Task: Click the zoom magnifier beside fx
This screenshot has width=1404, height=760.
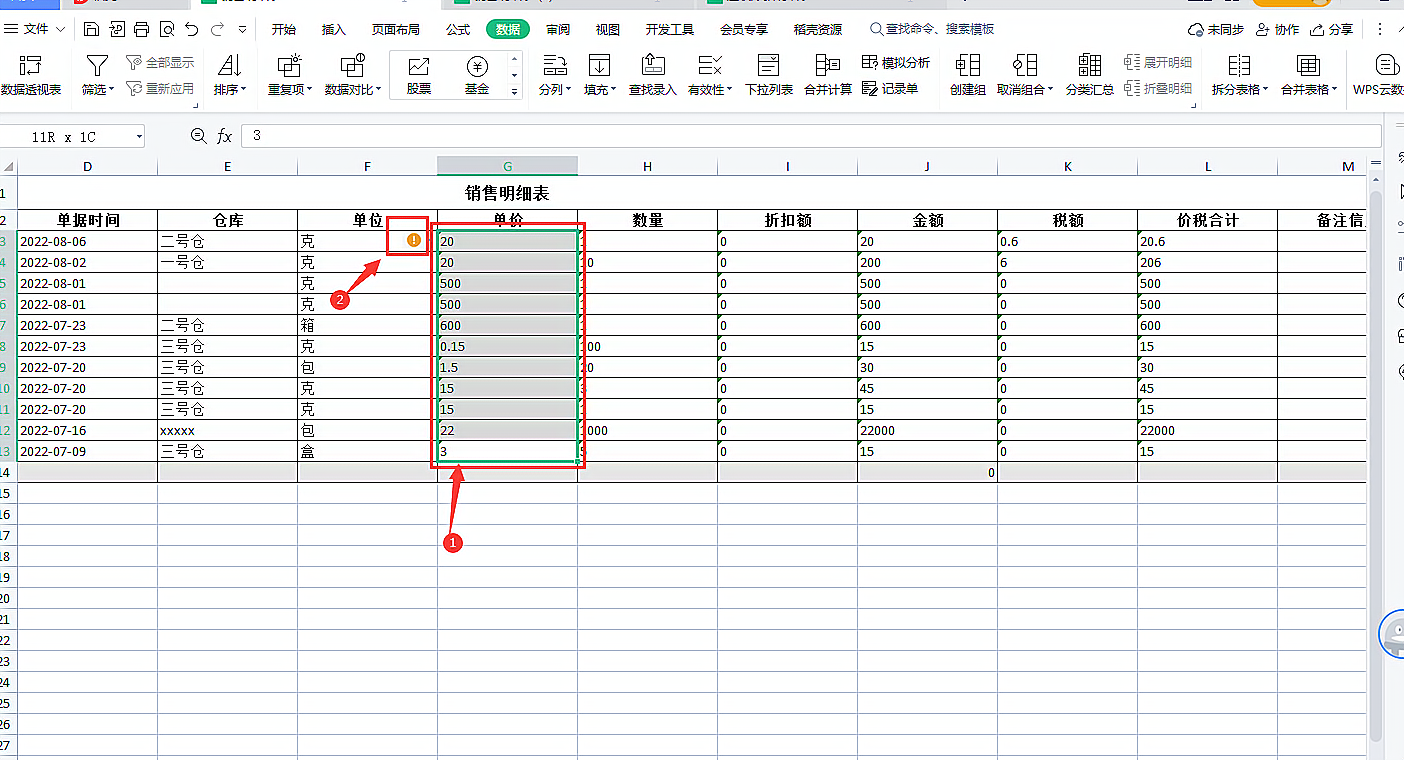Action: (199, 136)
